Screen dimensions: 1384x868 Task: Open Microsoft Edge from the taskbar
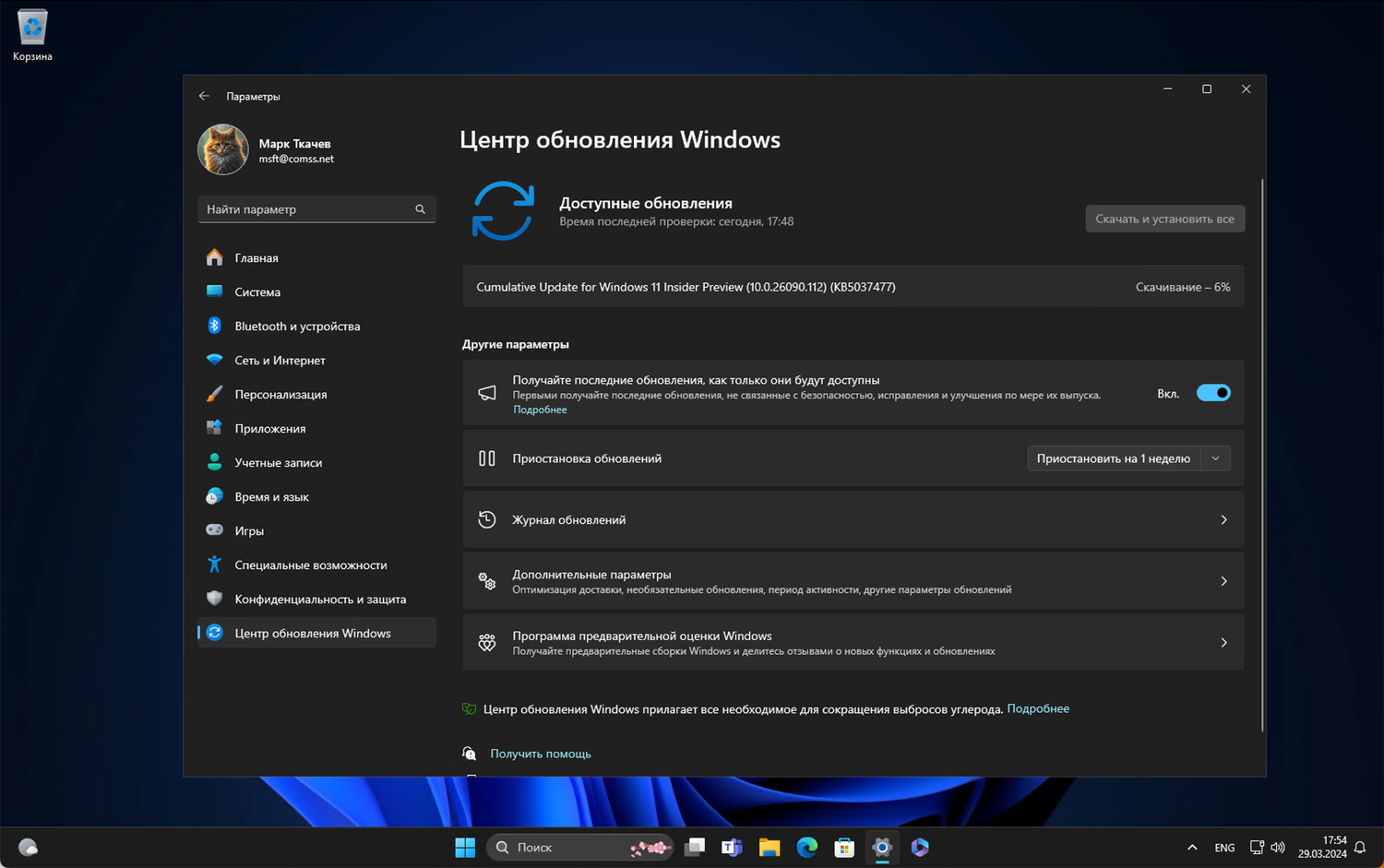coord(806,847)
